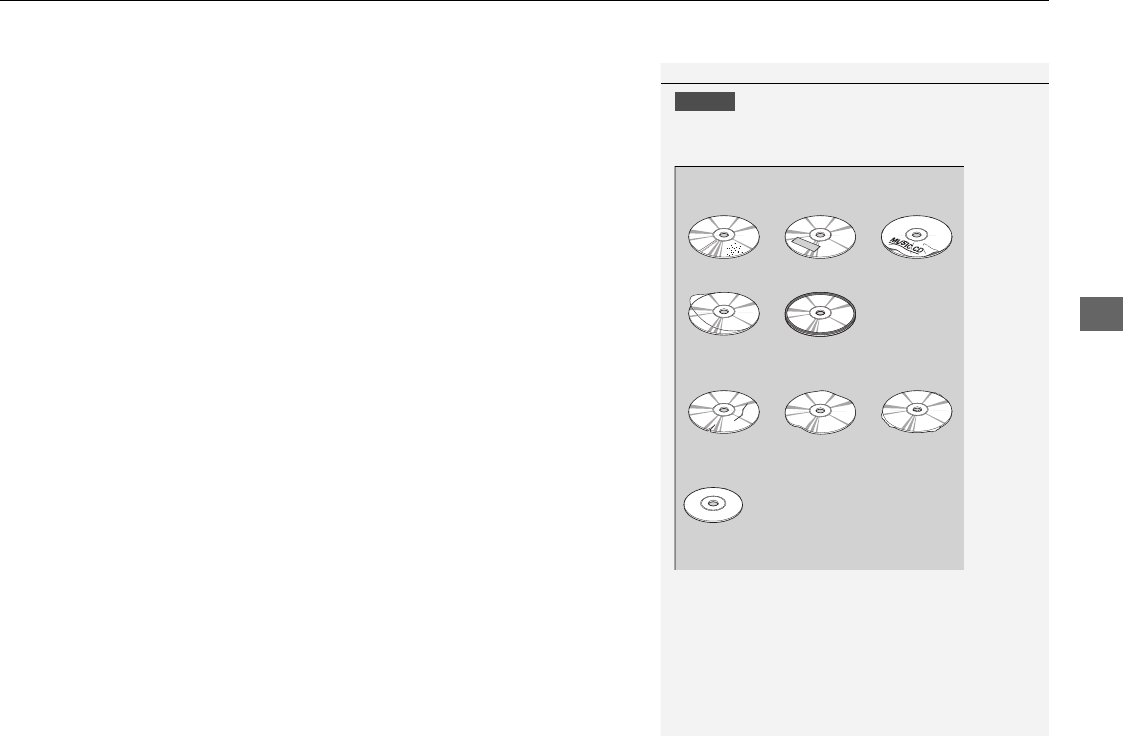
Task: Click center hole of the small plain disc
Action: click(x=713, y=503)
